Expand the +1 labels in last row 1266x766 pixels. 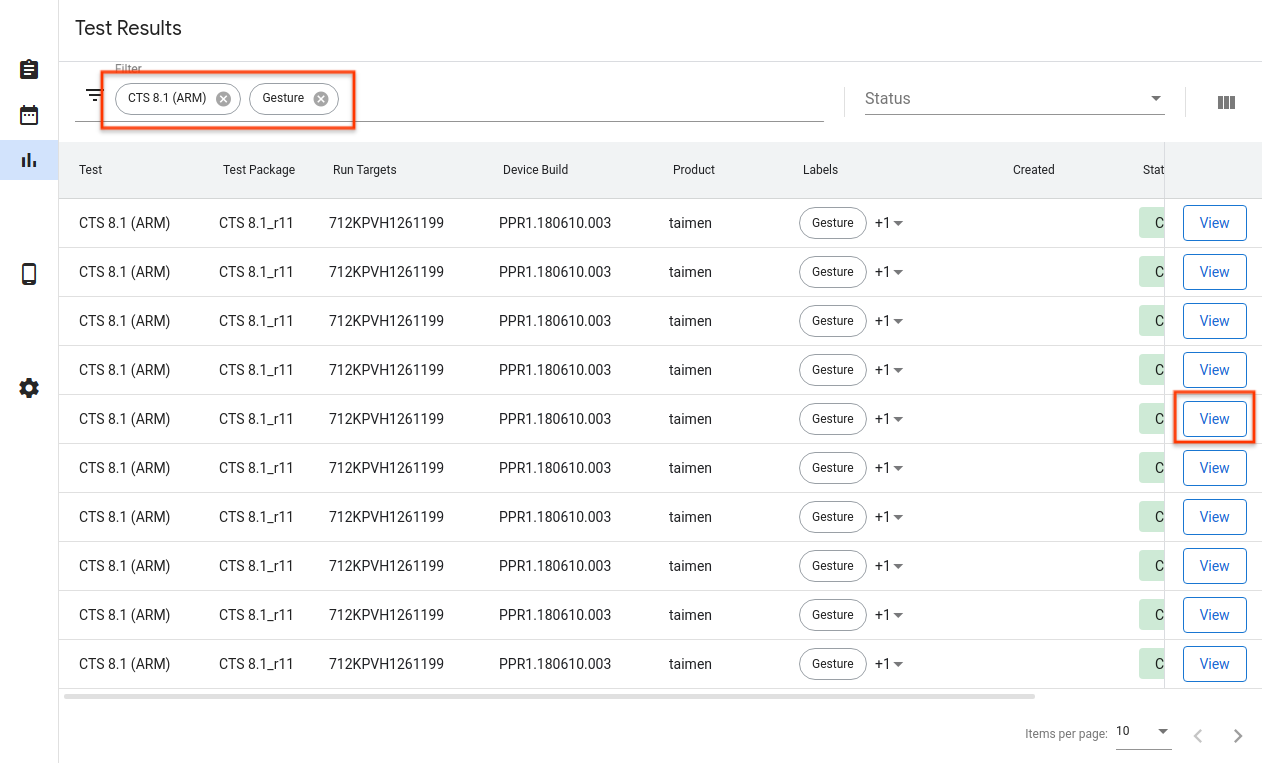[889, 664]
